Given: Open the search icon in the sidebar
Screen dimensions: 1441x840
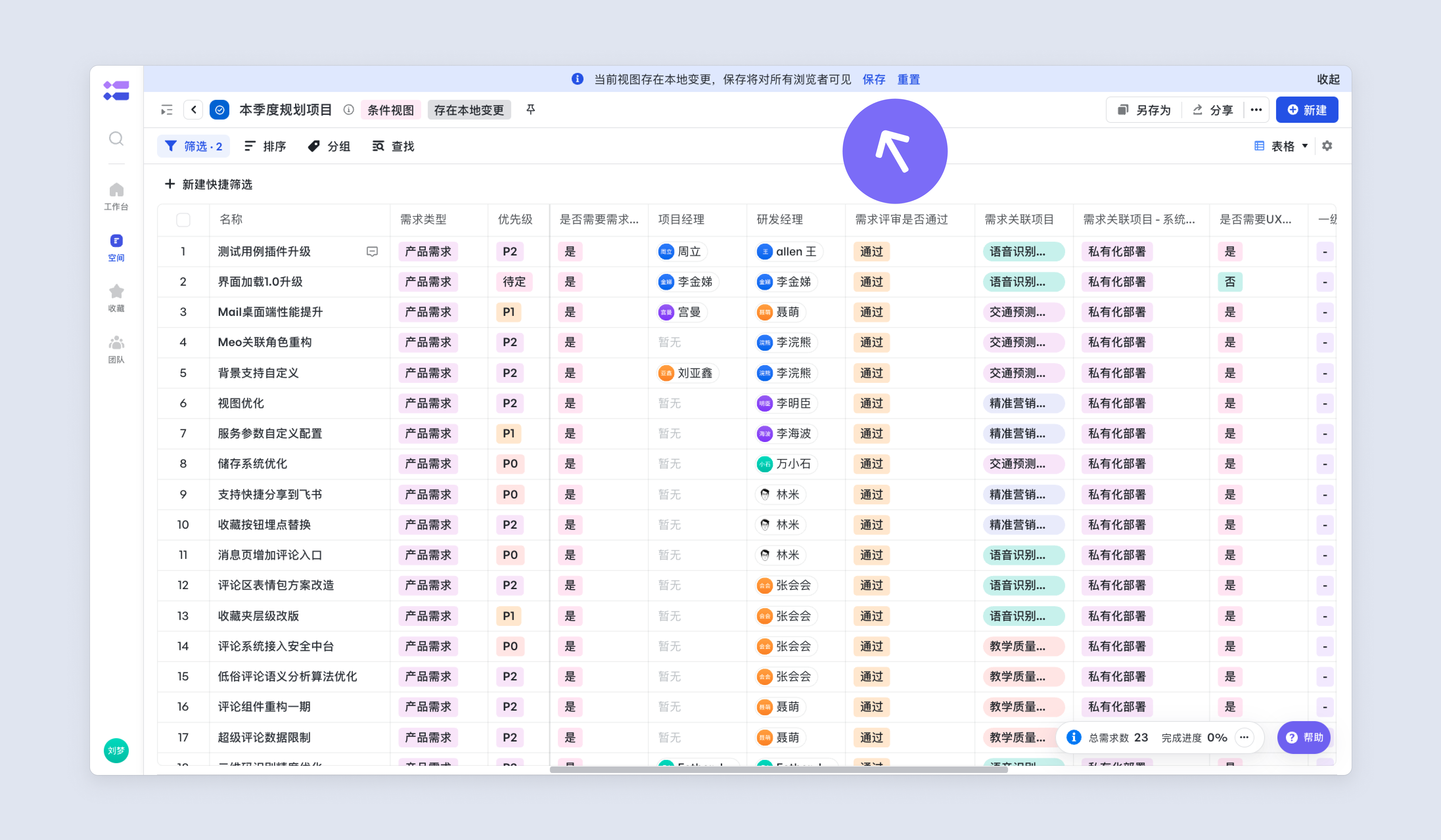Looking at the screenshot, I should (116, 138).
